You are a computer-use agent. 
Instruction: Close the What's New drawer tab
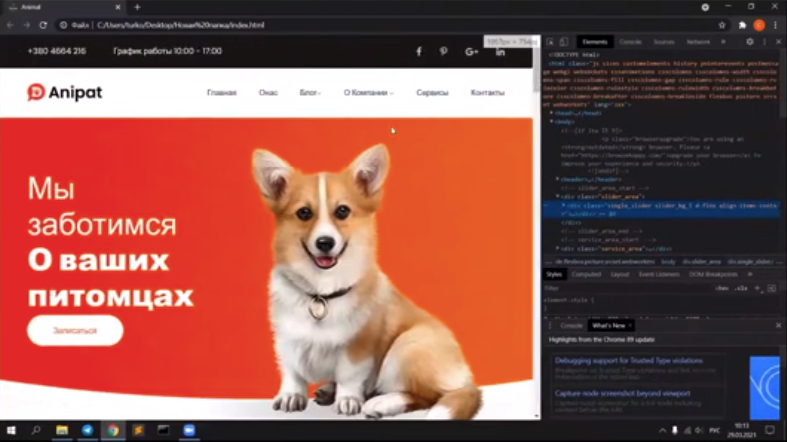(630, 326)
